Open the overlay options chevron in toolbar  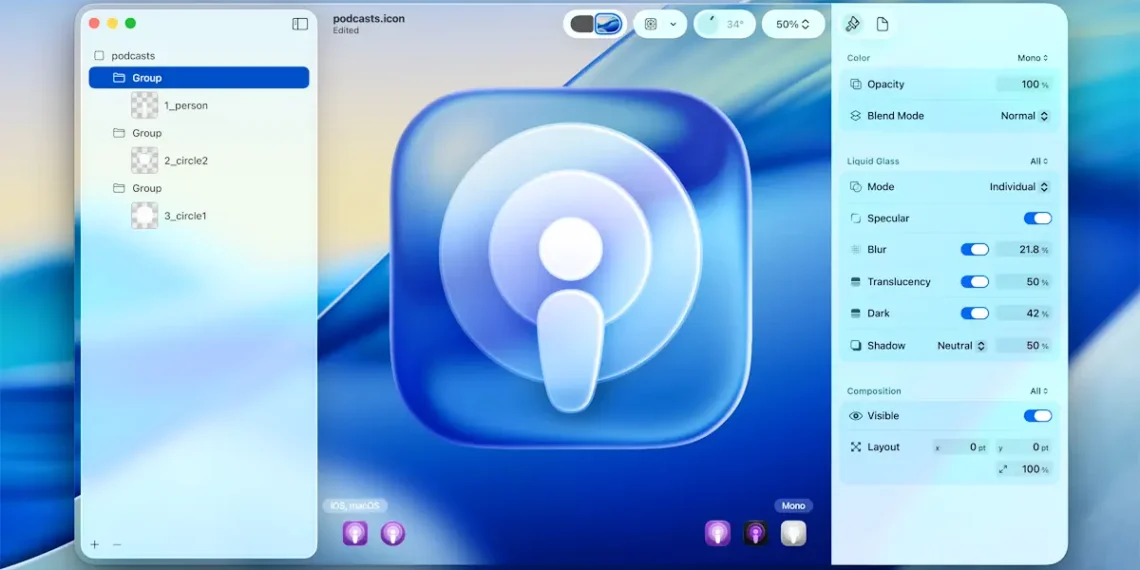click(673, 24)
